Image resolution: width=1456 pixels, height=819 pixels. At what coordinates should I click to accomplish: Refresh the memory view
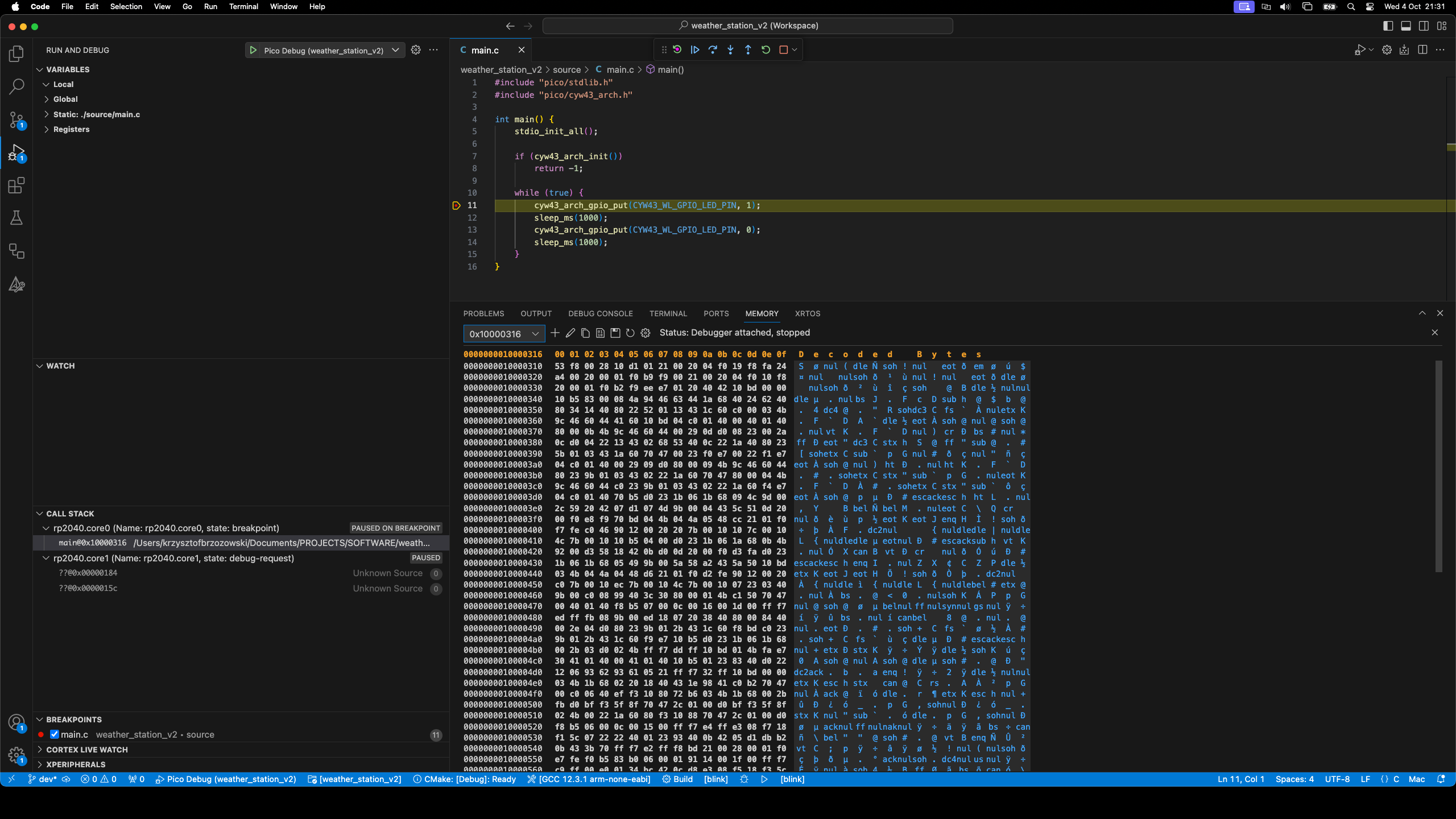pos(630,333)
